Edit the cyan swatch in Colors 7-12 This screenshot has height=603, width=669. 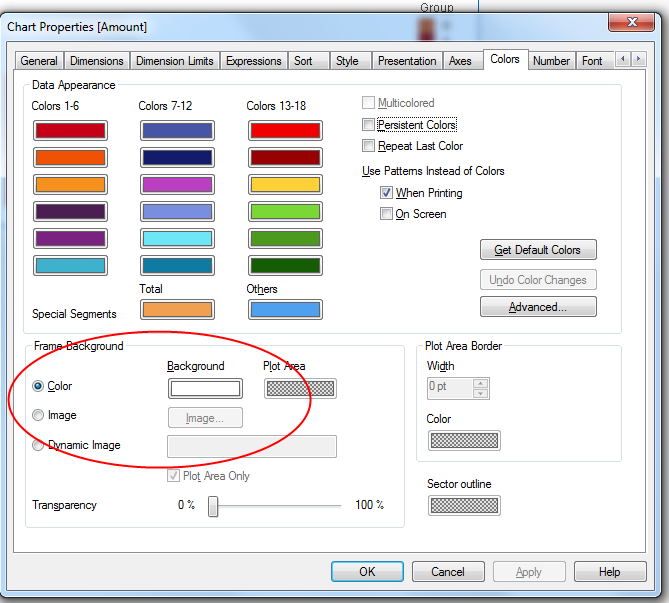(177, 239)
